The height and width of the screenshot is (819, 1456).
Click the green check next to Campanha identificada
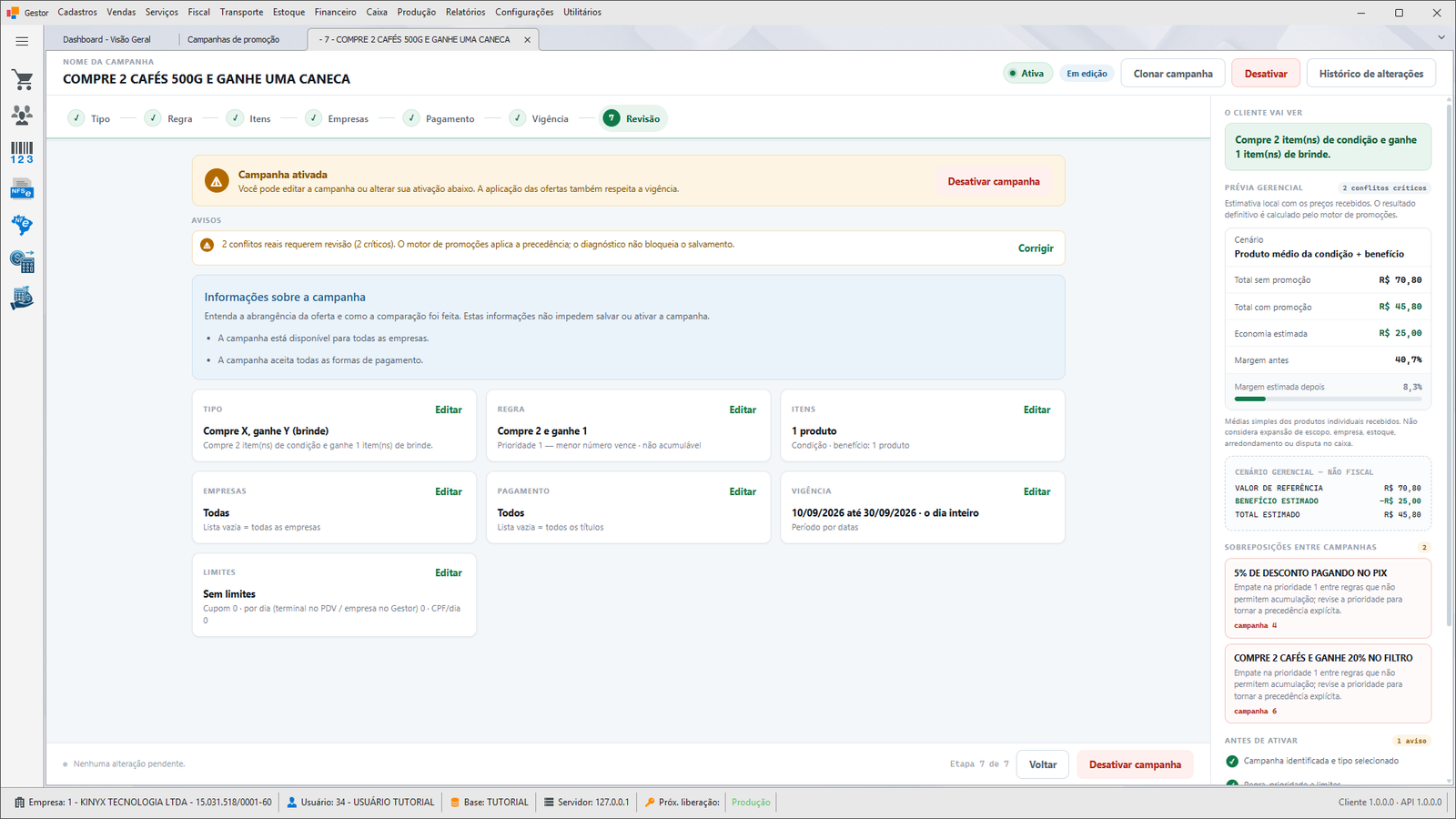[x=1232, y=762]
